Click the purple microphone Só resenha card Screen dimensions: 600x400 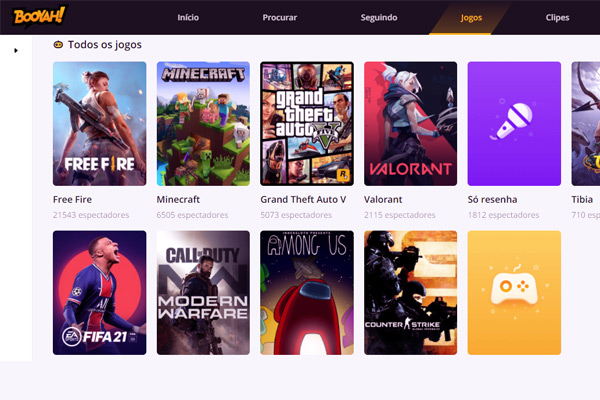click(514, 124)
